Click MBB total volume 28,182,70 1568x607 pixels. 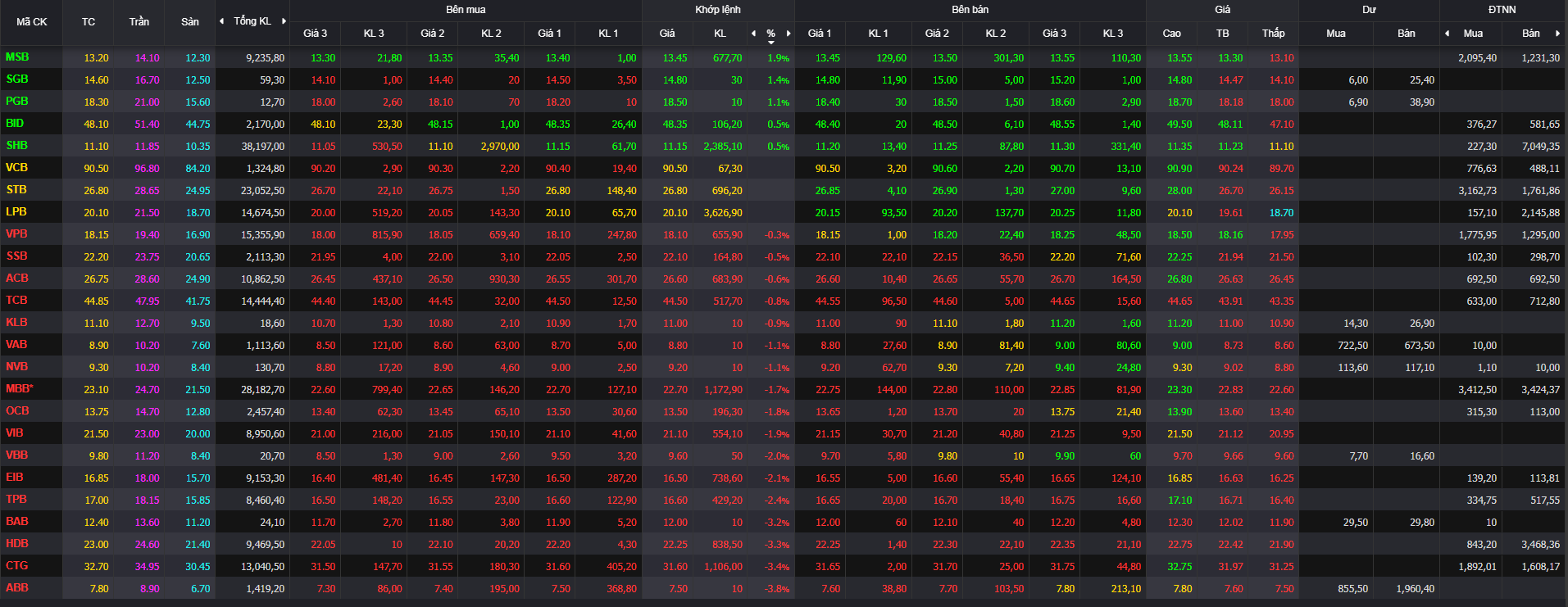coord(263,390)
